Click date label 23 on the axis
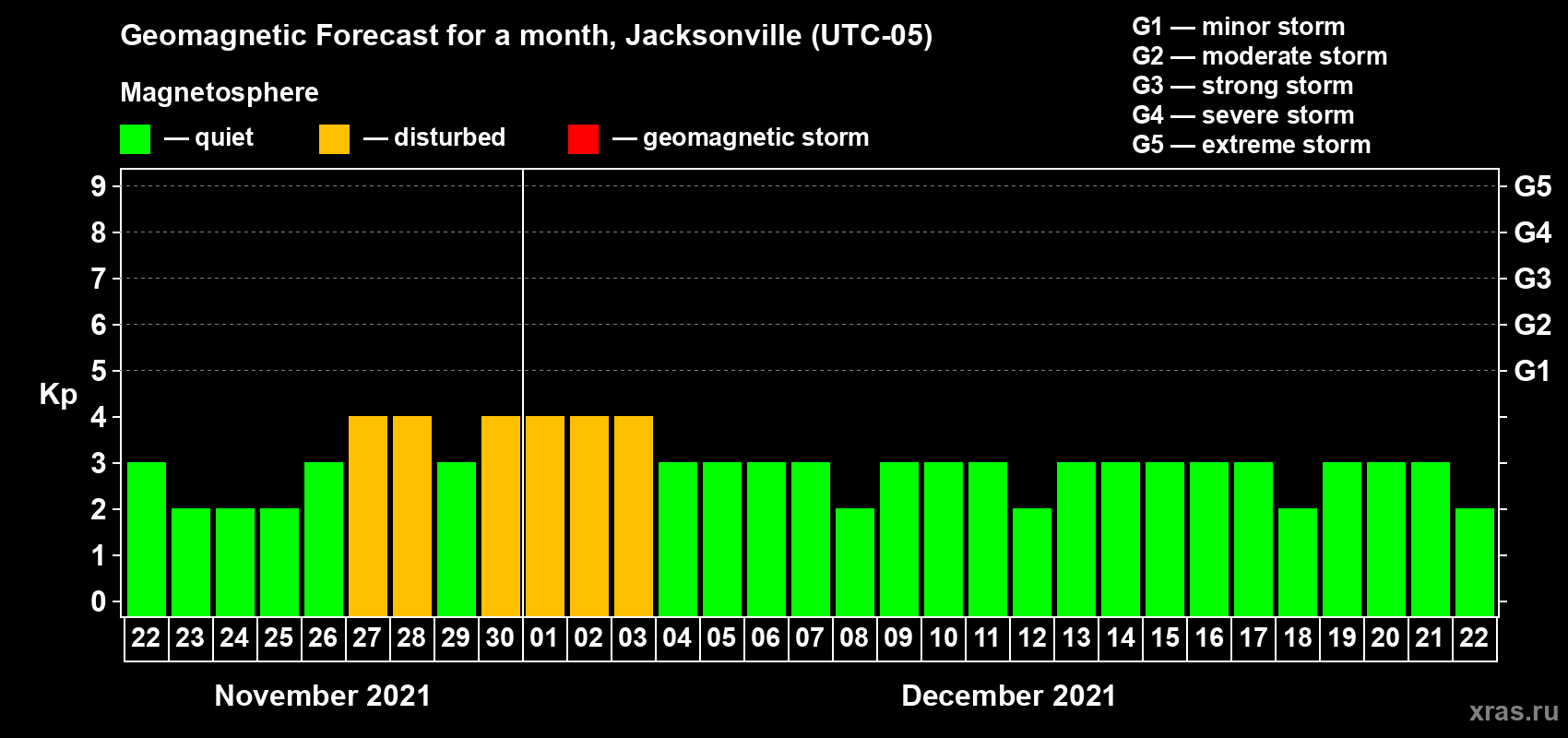 190,637
